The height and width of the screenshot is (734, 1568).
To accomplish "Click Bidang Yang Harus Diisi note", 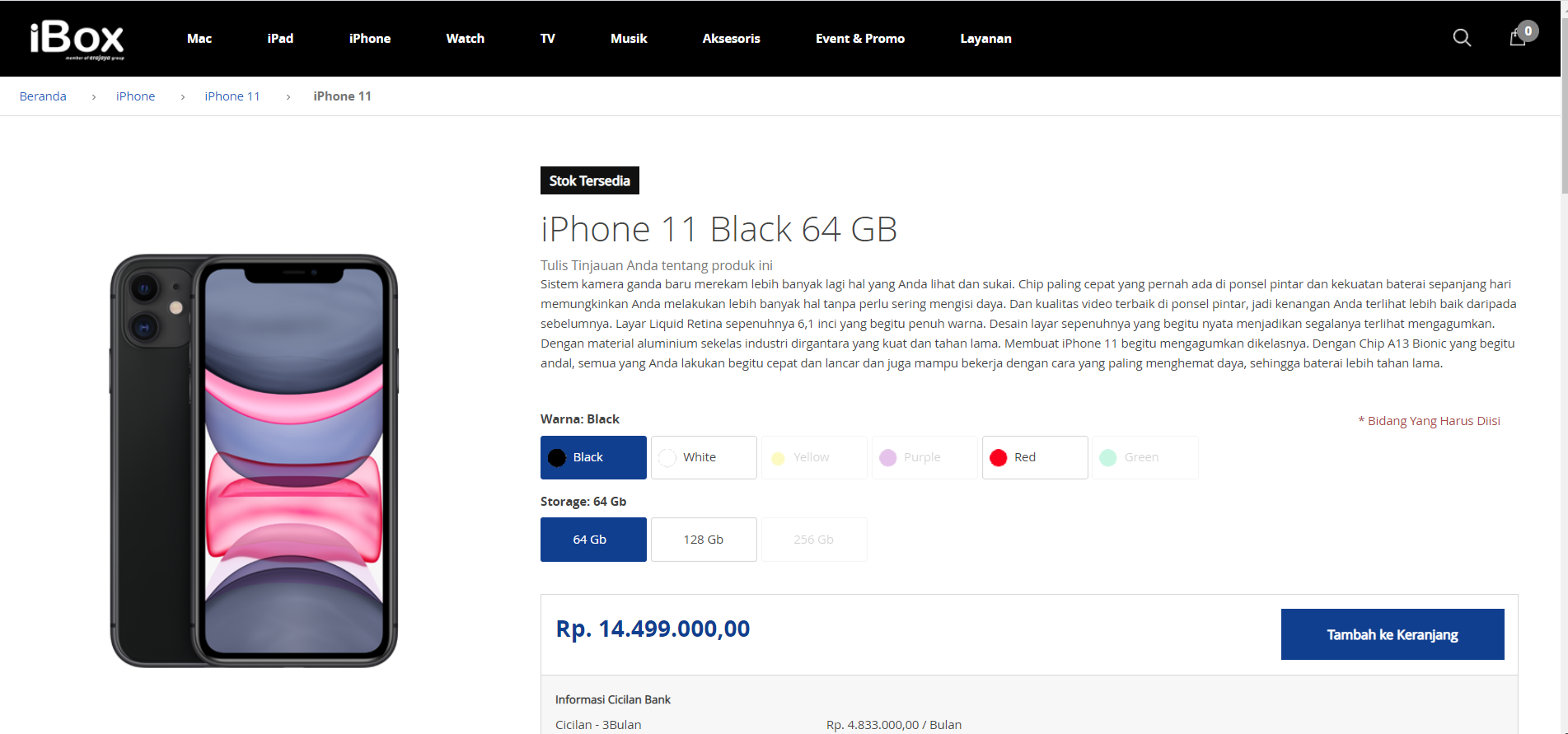I will (1430, 421).
